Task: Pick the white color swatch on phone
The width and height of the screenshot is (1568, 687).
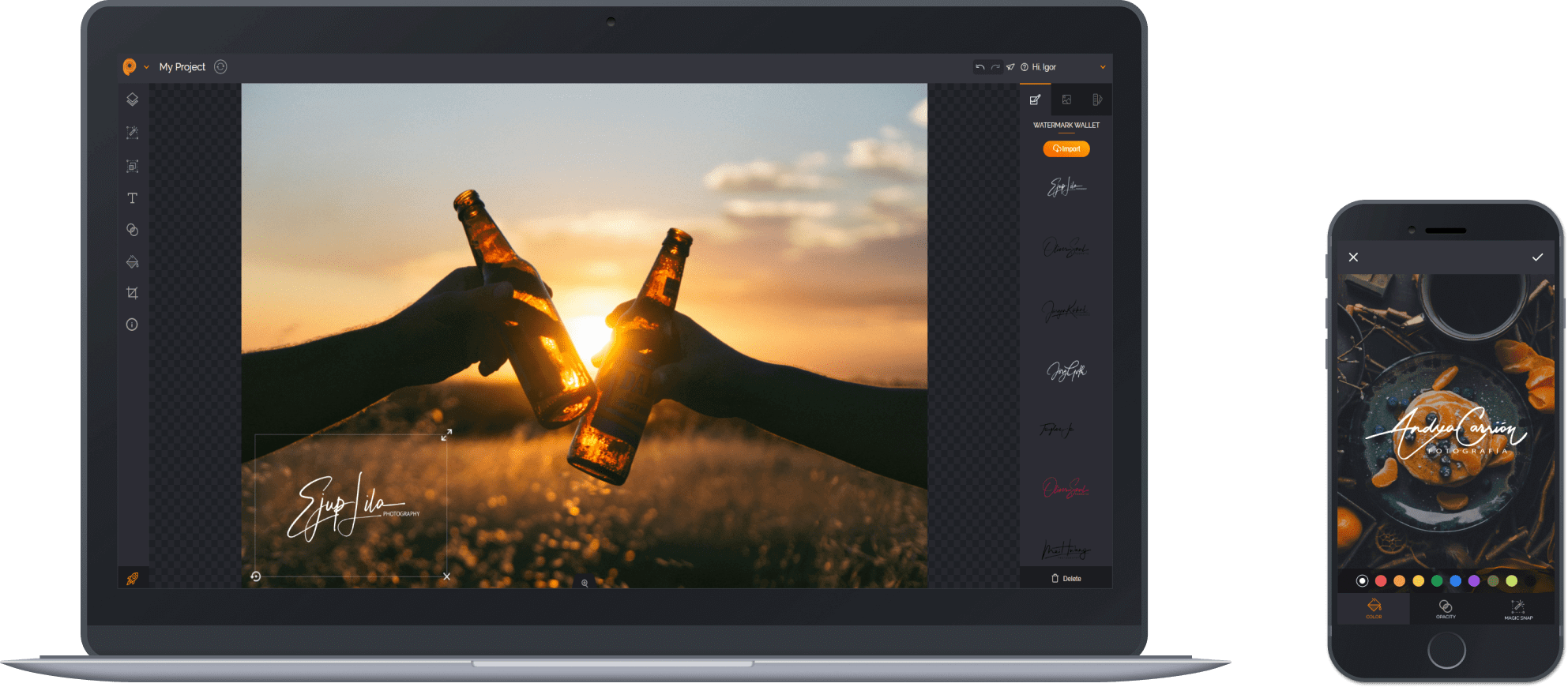Action: click(1362, 580)
